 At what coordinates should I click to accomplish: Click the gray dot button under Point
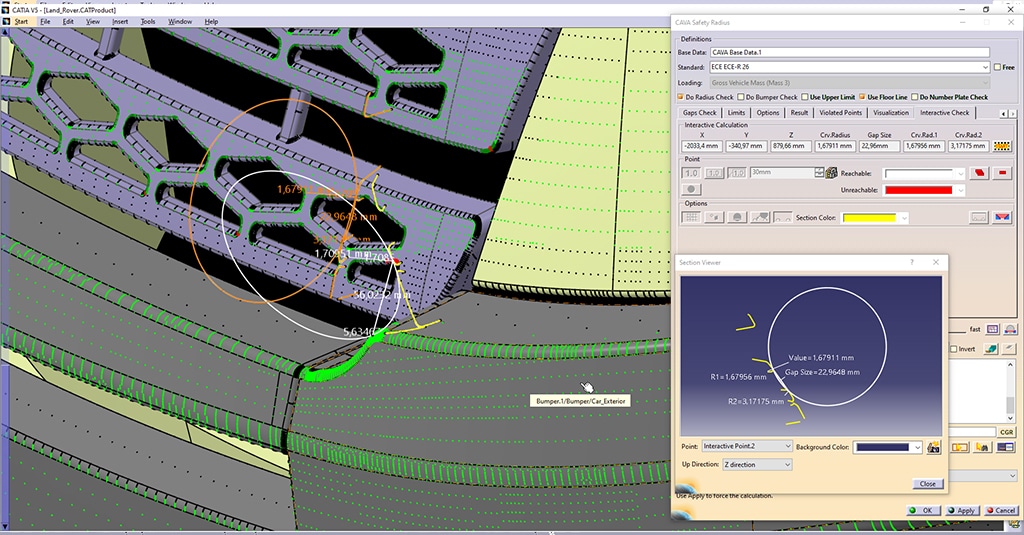[691, 189]
